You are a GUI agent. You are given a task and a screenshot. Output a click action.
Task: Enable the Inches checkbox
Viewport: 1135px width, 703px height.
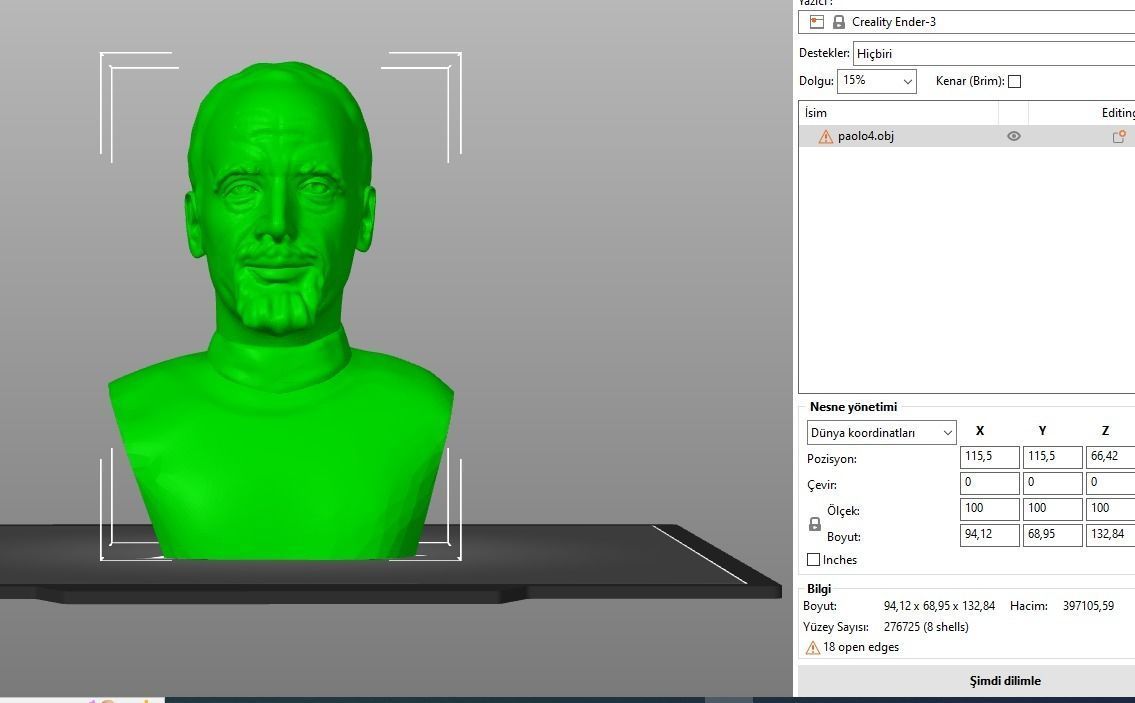coord(814,560)
